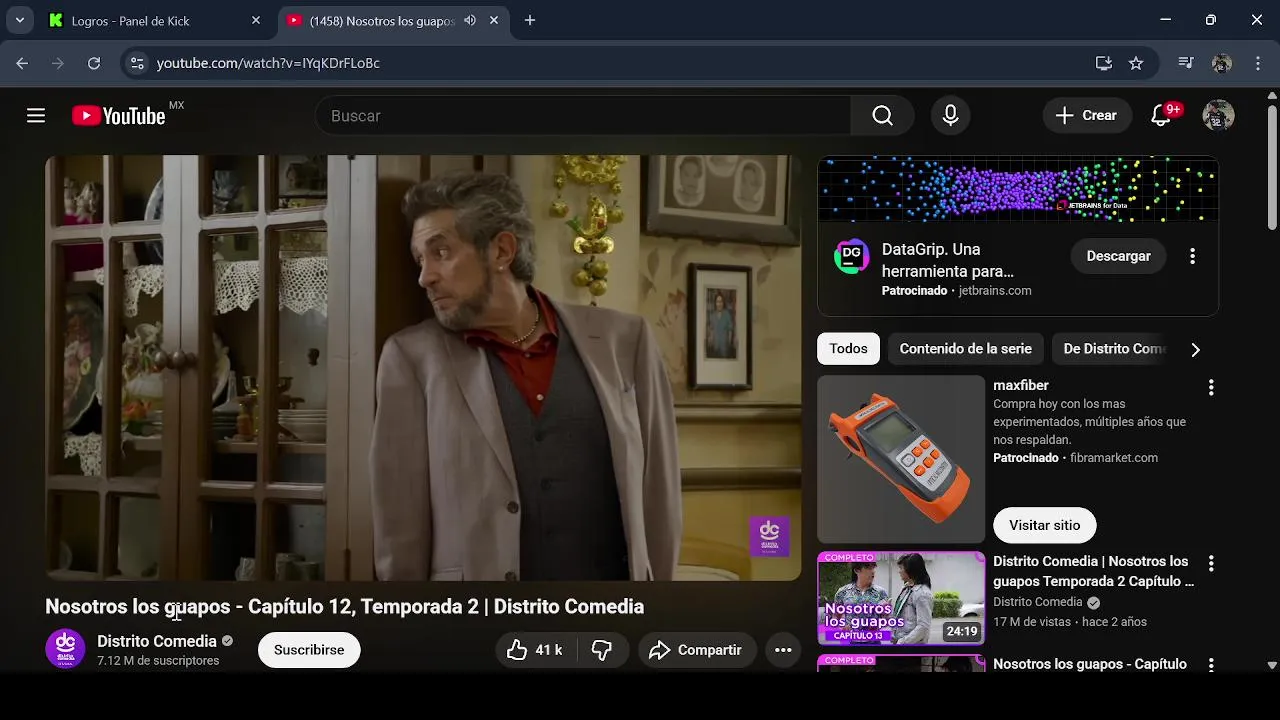Viewport: 1280px width, 720px height.
Task: Open Distrito Comedia channel avatar
Action: coord(65,649)
